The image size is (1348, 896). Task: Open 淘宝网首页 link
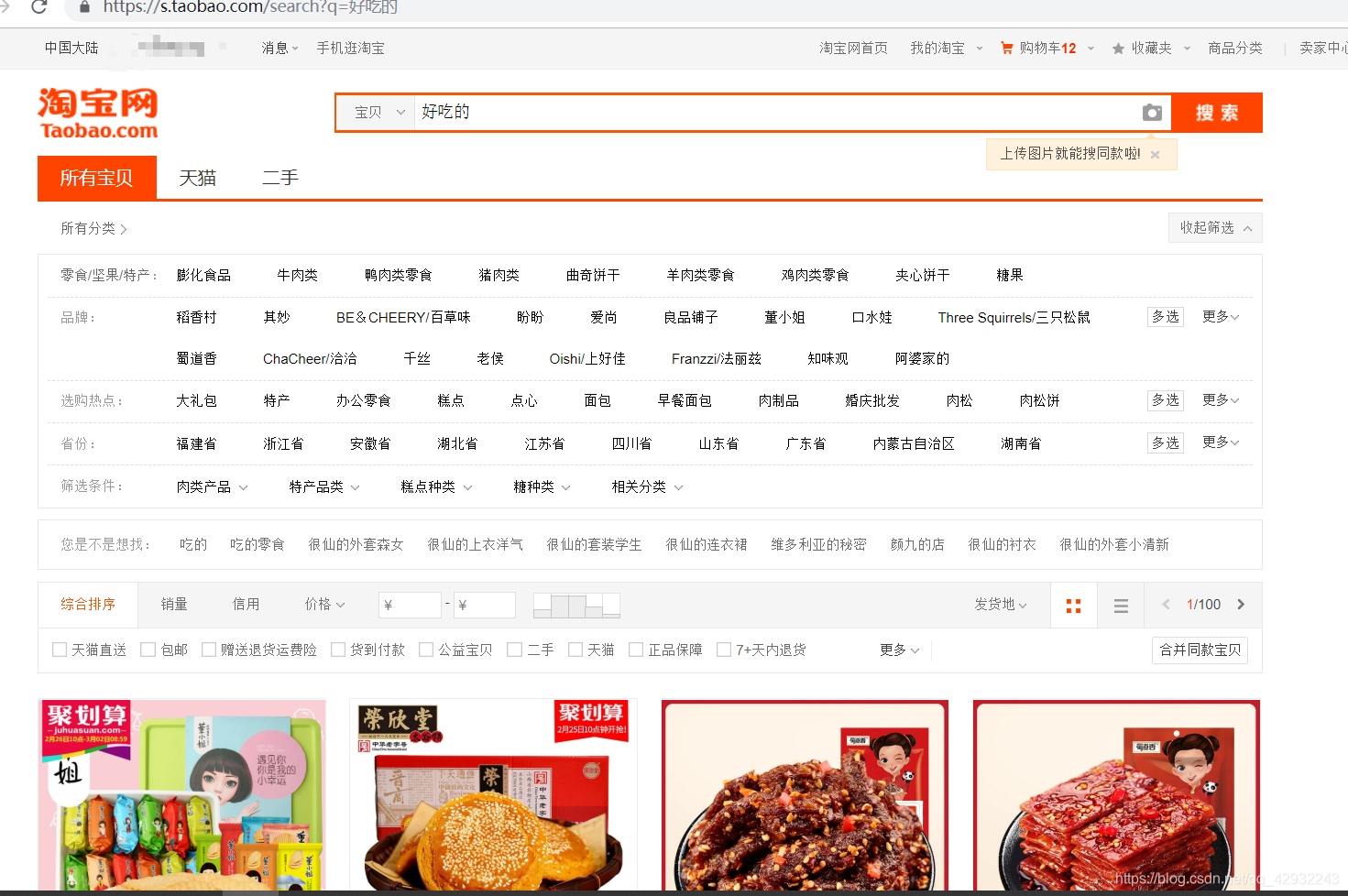(x=853, y=48)
